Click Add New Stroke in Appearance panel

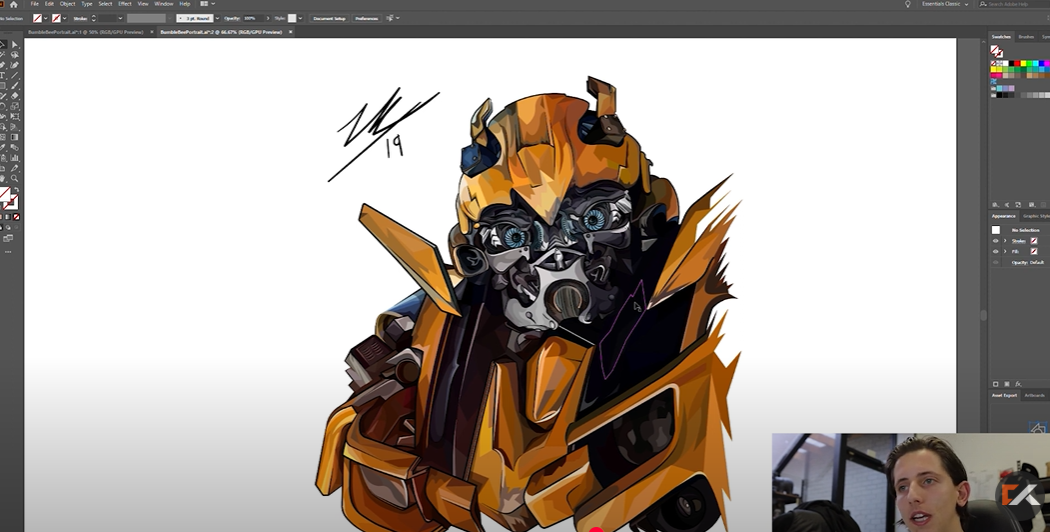coord(995,384)
